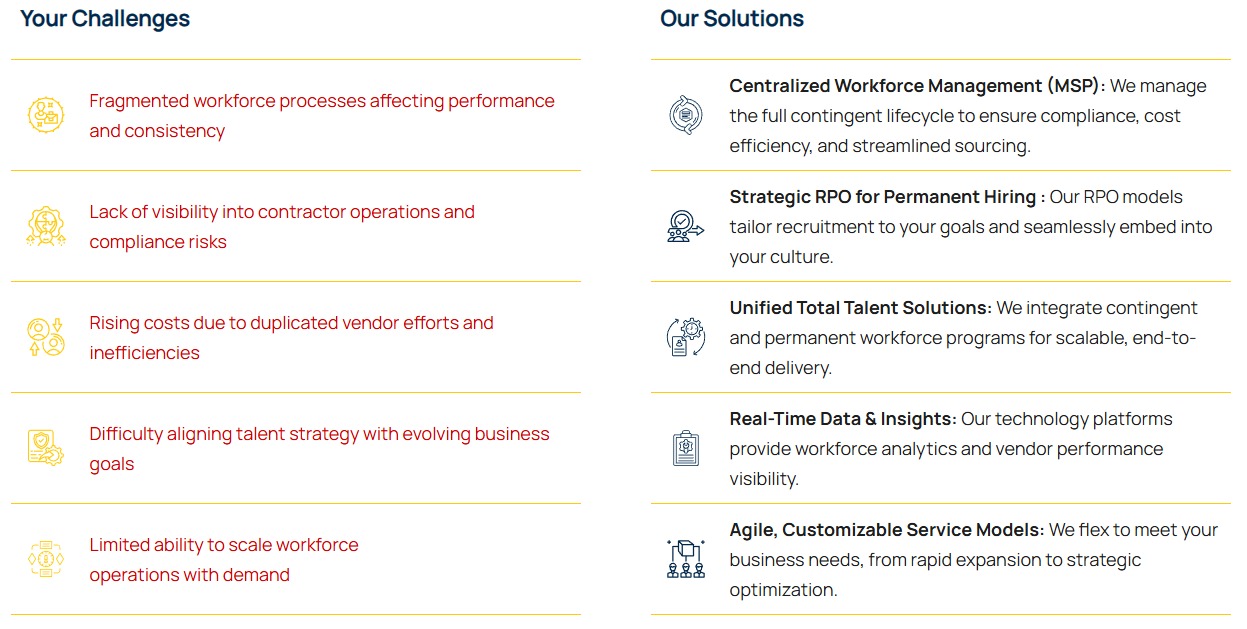
Task: Click Strategic RPO for Permanent Hiring title
Action: tap(887, 197)
